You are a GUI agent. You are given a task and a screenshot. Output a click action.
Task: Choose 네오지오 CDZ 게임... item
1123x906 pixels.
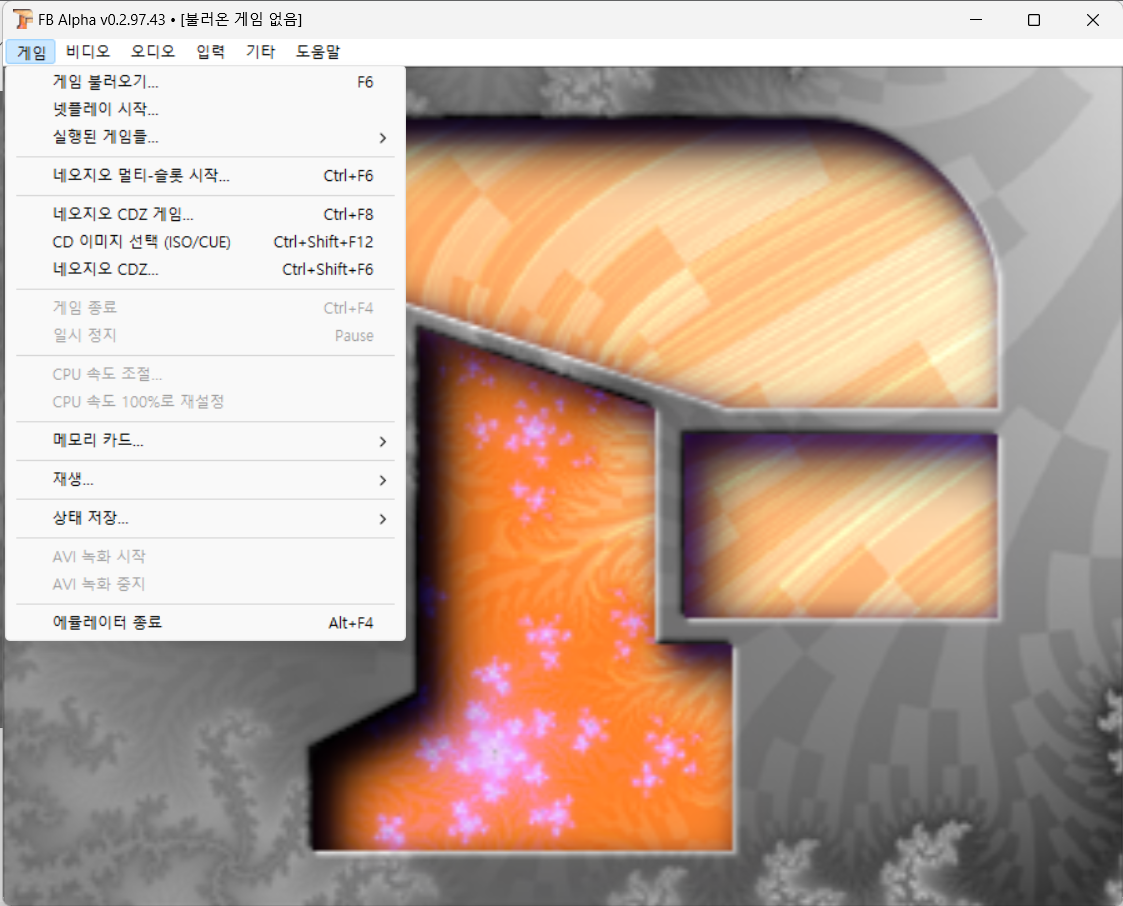pyautogui.click(x=206, y=215)
